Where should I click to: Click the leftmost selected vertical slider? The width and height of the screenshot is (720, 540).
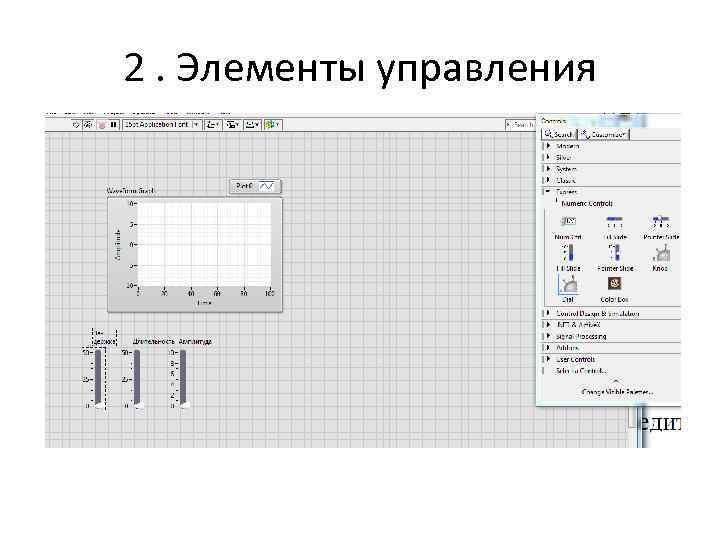(97, 379)
